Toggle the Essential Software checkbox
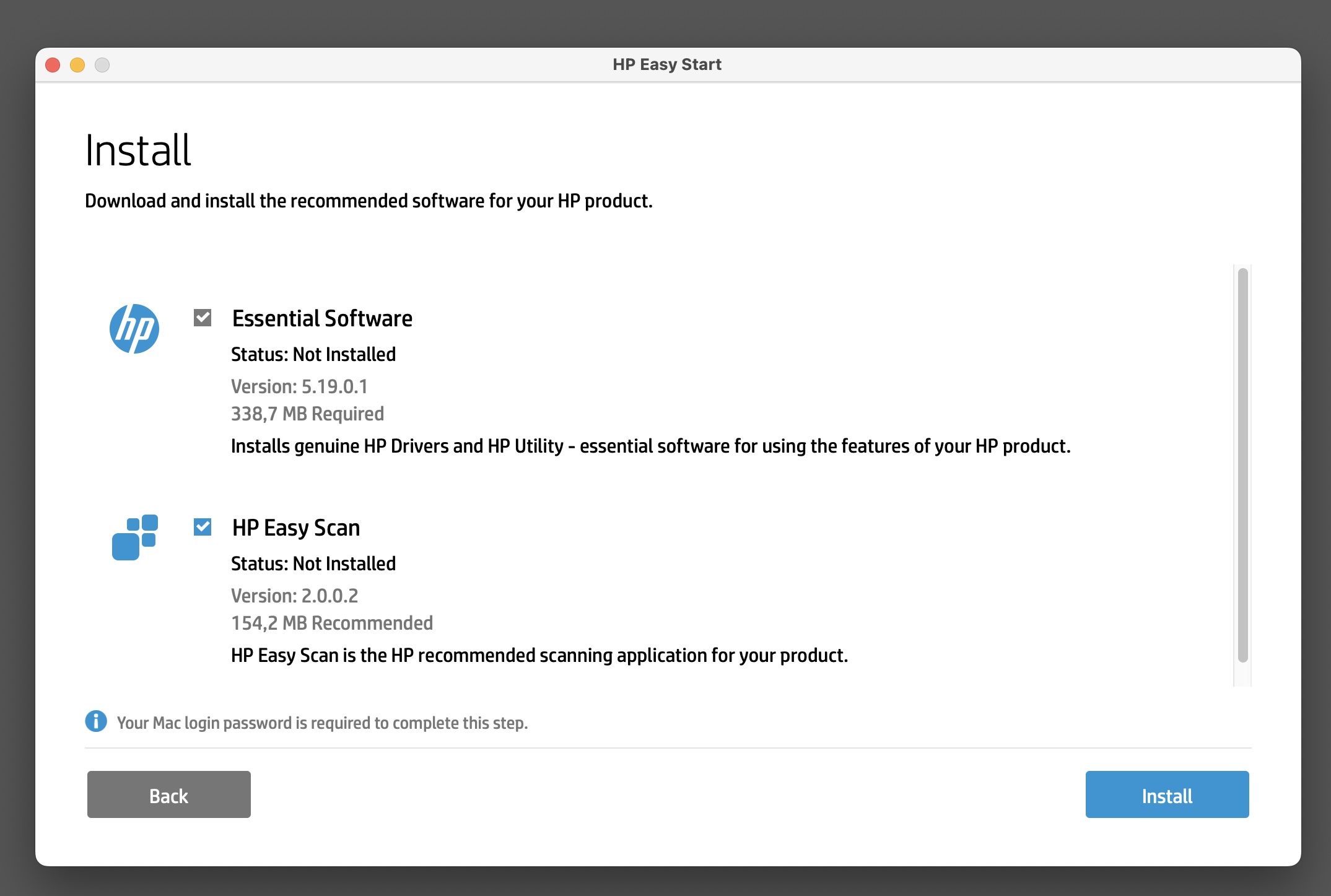Viewport: 1331px width, 896px height. [203, 318]
